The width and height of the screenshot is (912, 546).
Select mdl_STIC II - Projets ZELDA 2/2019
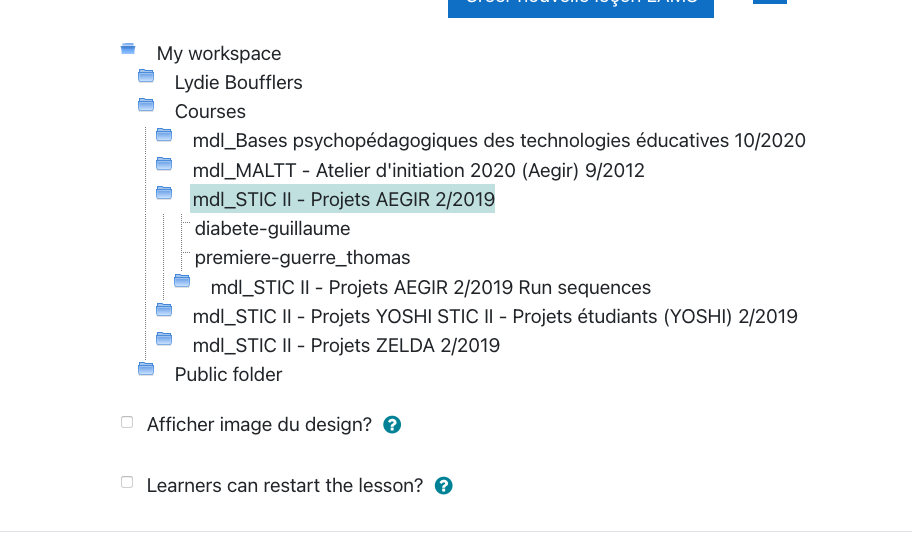(x=346, y=346)
